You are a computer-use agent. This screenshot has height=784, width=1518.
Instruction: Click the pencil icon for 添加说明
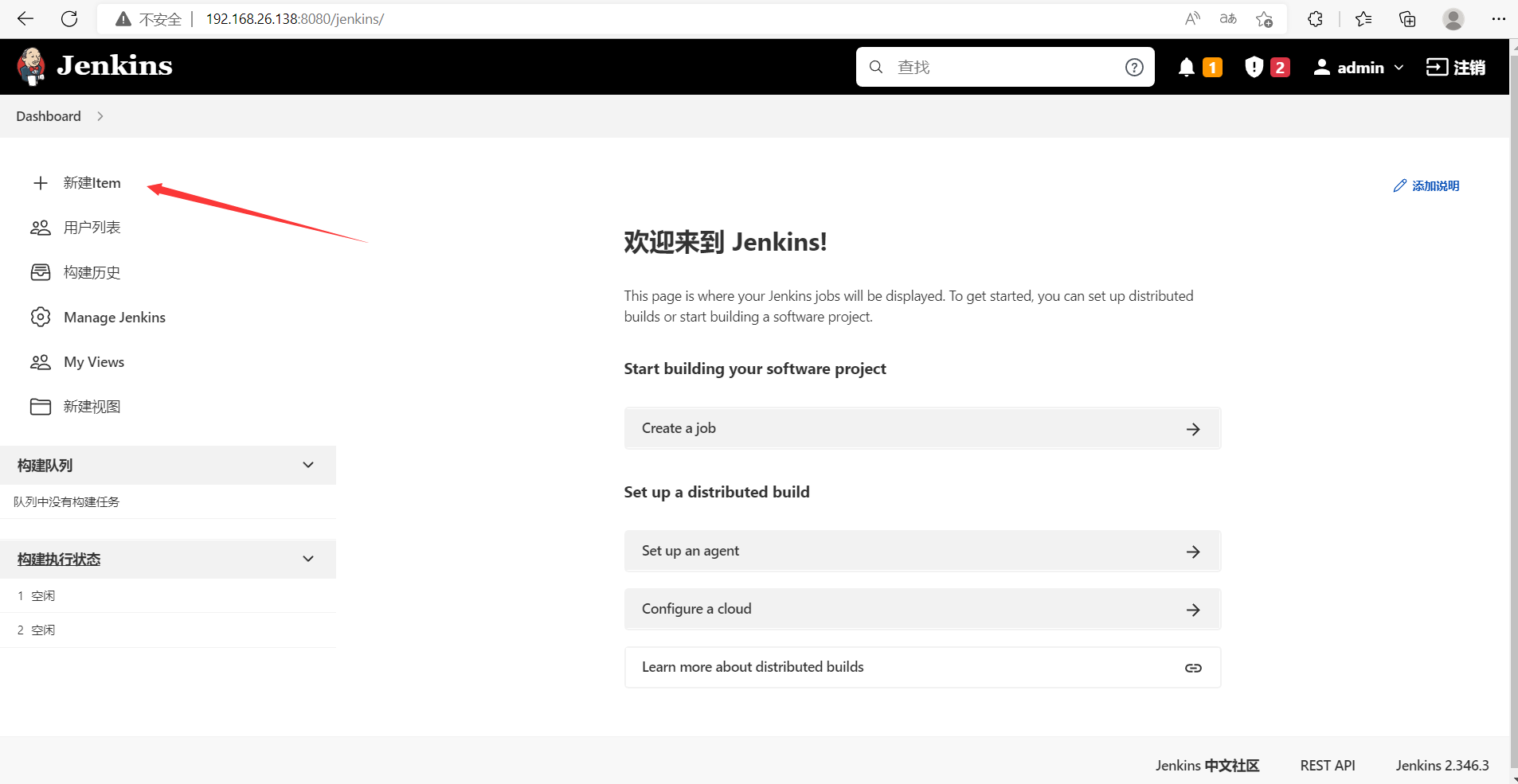click(1399, 185)
